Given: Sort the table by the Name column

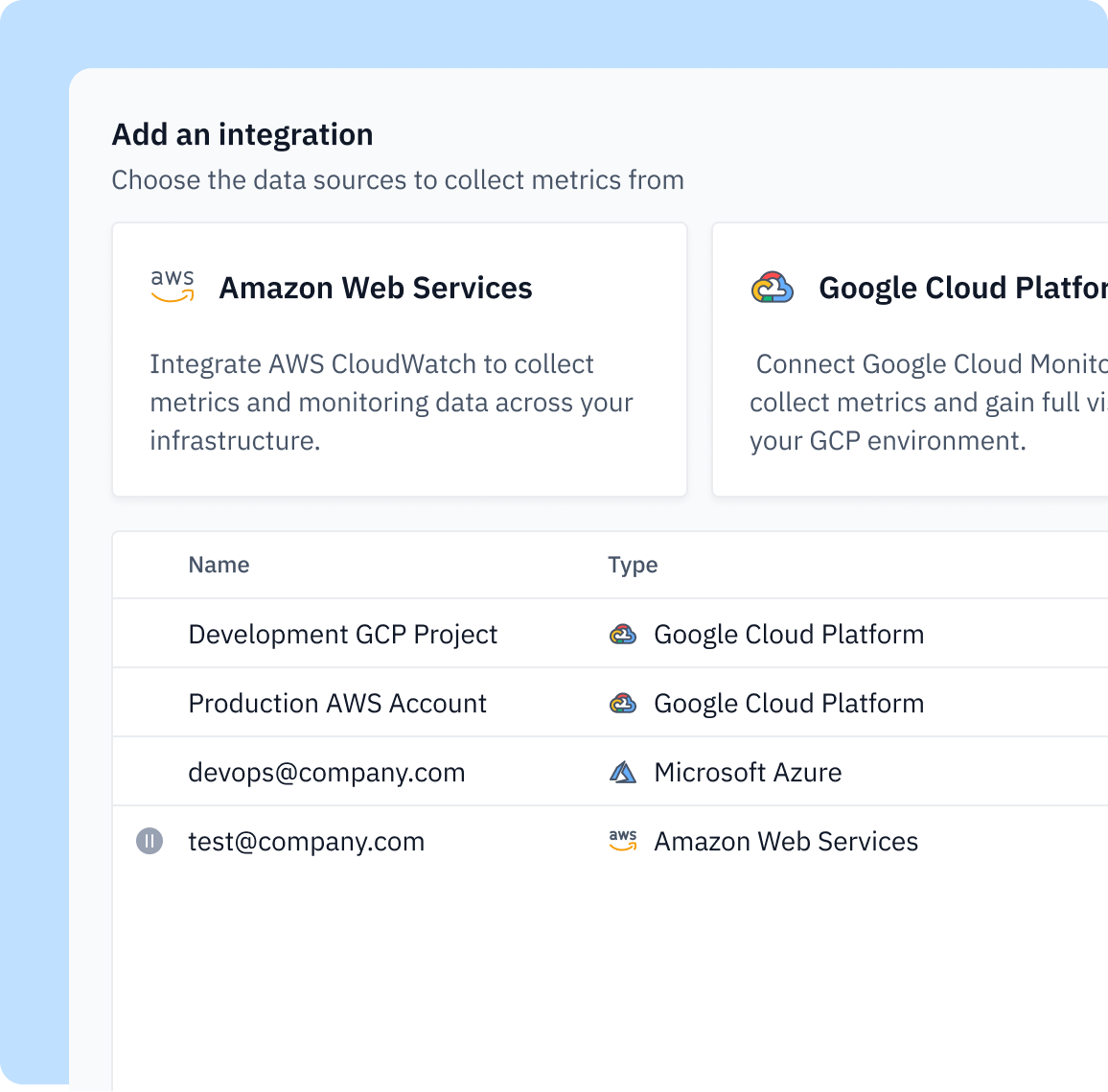Looking at the screenshot, I should coord(219,565).
